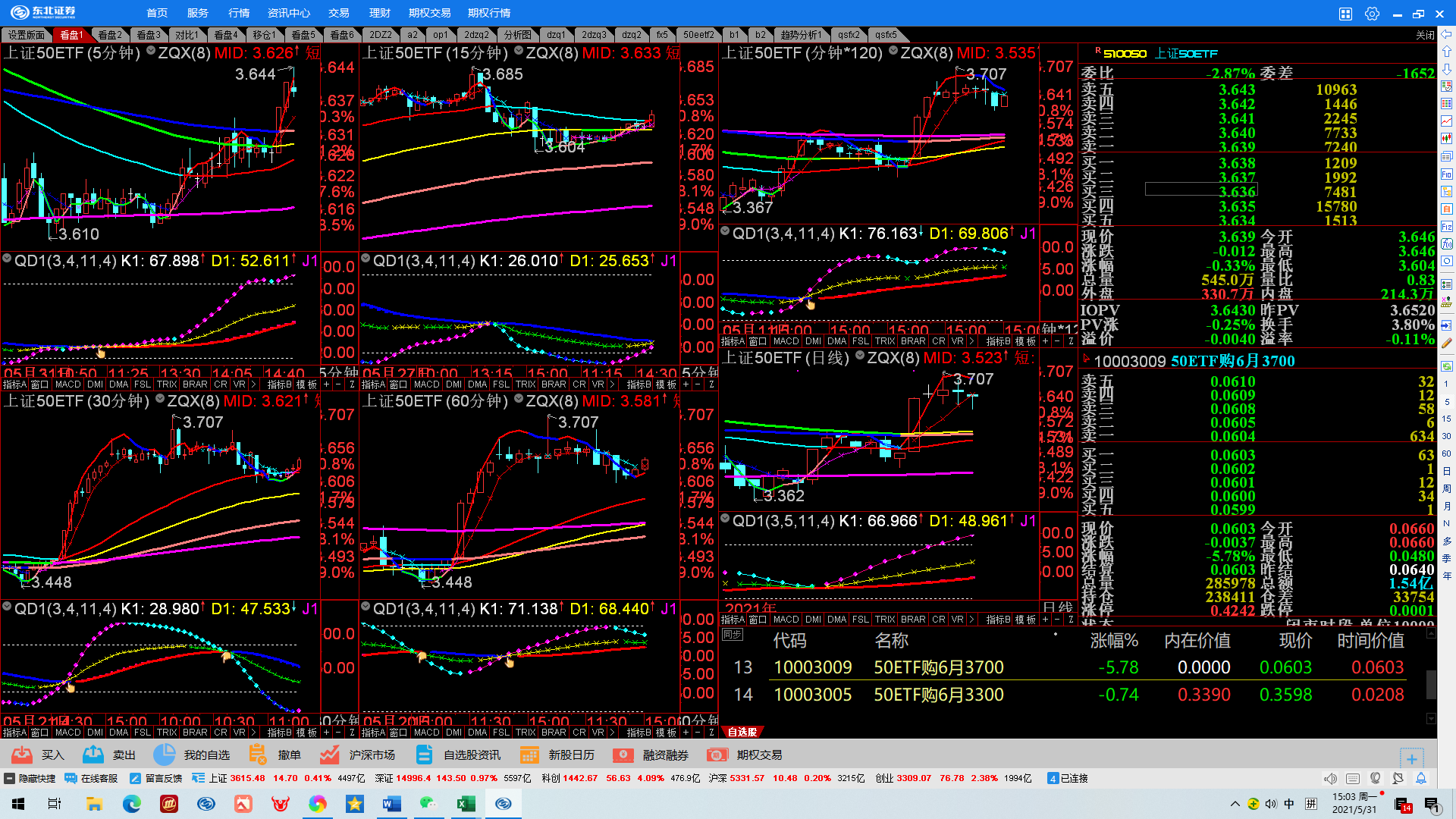Expand triangle beside 10003009 option quote
This screenshot has width=1456, height=819.
(1086, 359)
